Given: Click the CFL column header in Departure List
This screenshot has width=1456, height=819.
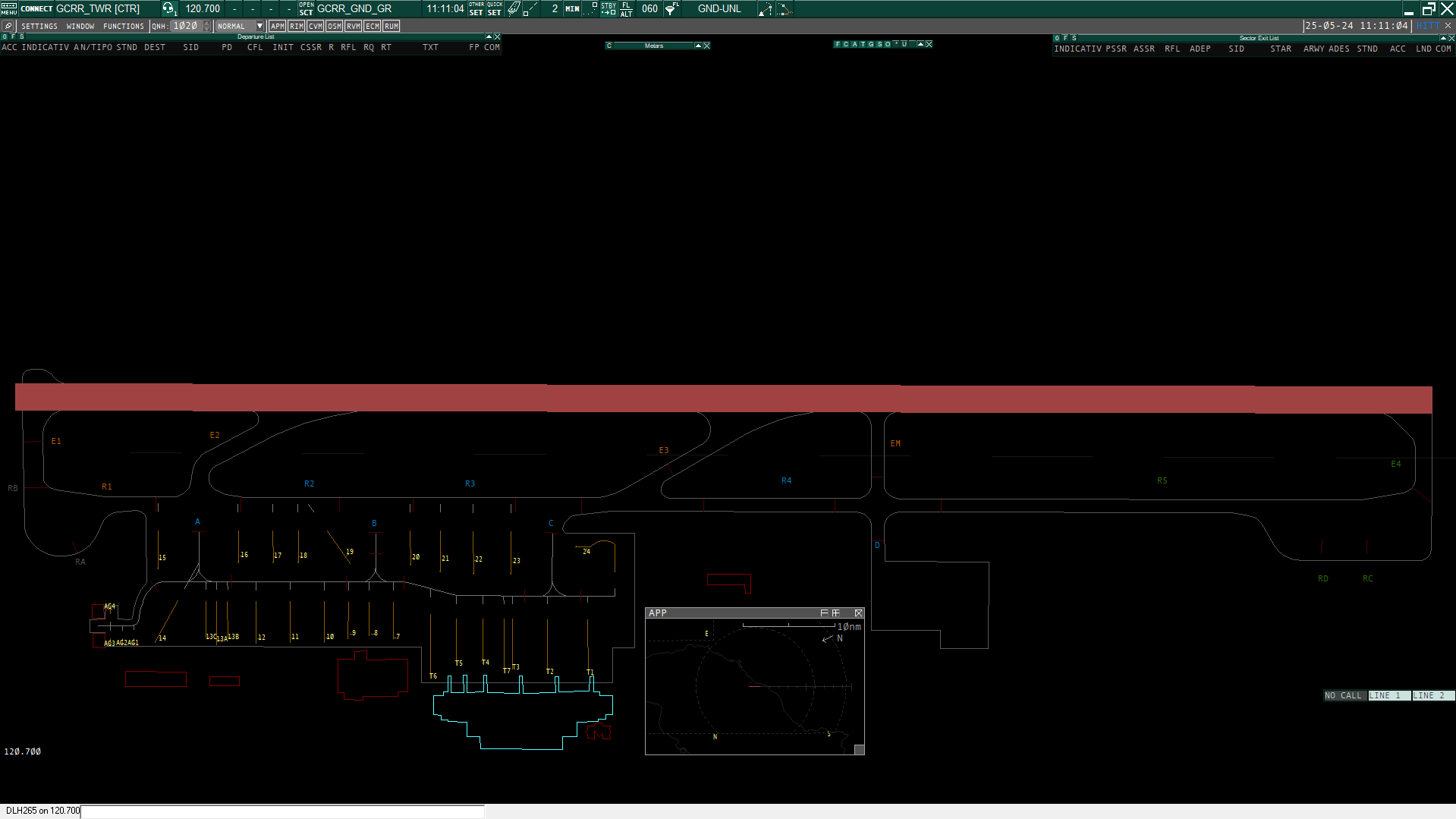Looking at the screenshot, I should point(255,47).
